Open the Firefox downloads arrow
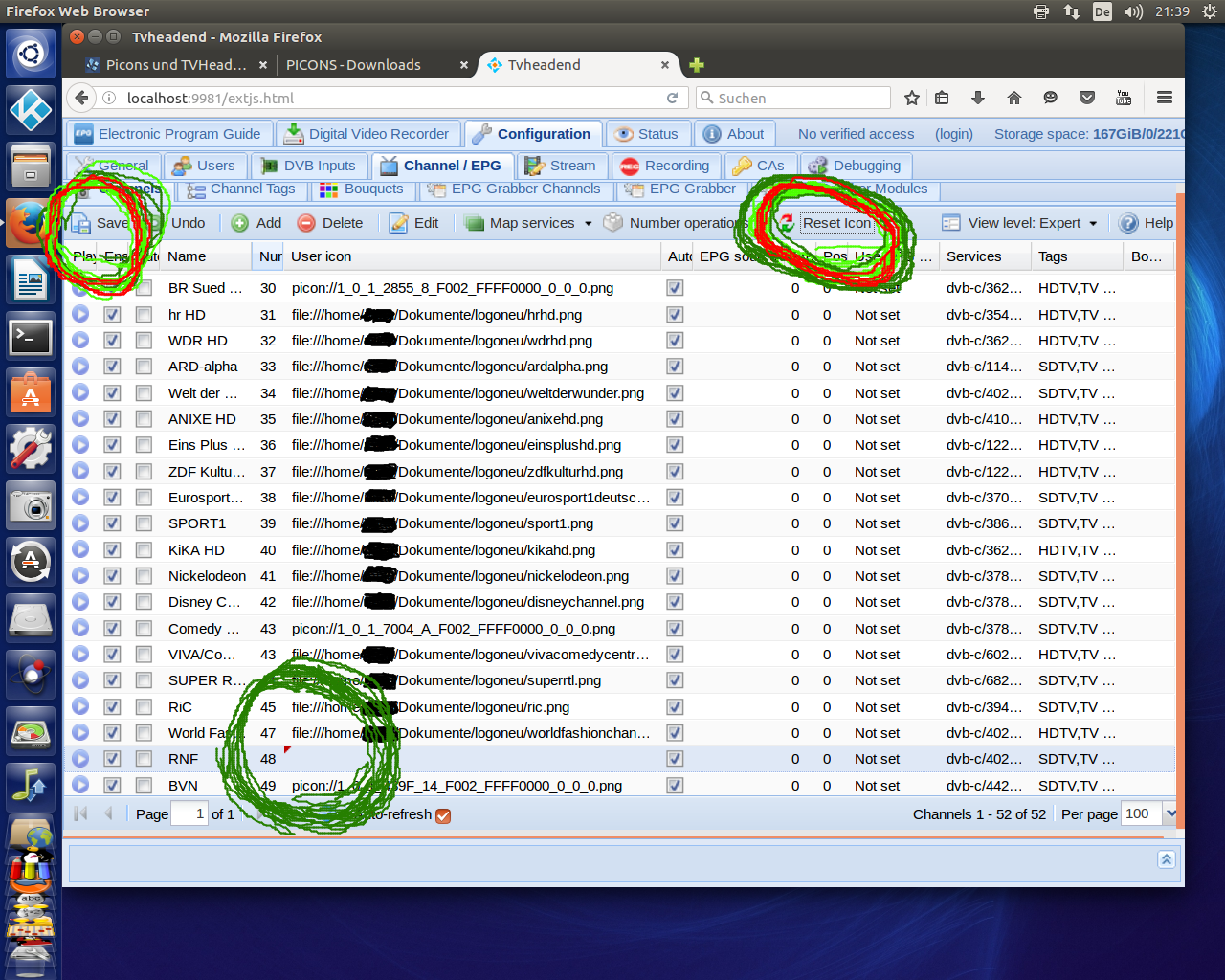The image size is (1225, 980). 977,98
